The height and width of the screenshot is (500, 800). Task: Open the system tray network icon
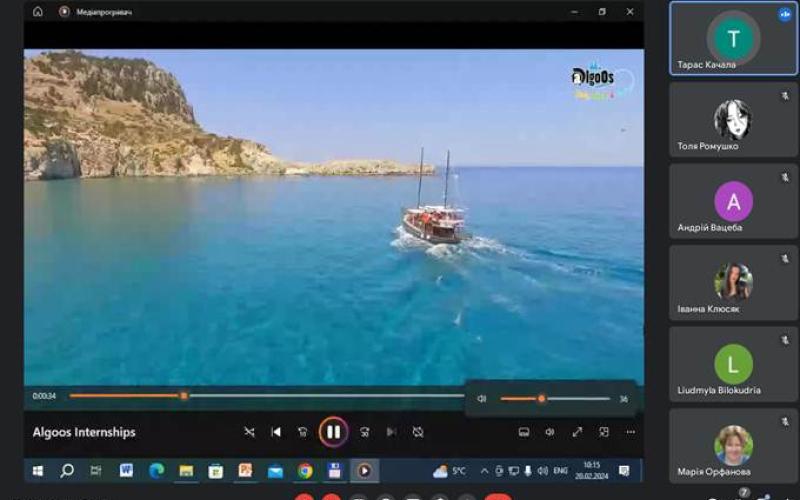pyautogui.click(x=514, y=471)
